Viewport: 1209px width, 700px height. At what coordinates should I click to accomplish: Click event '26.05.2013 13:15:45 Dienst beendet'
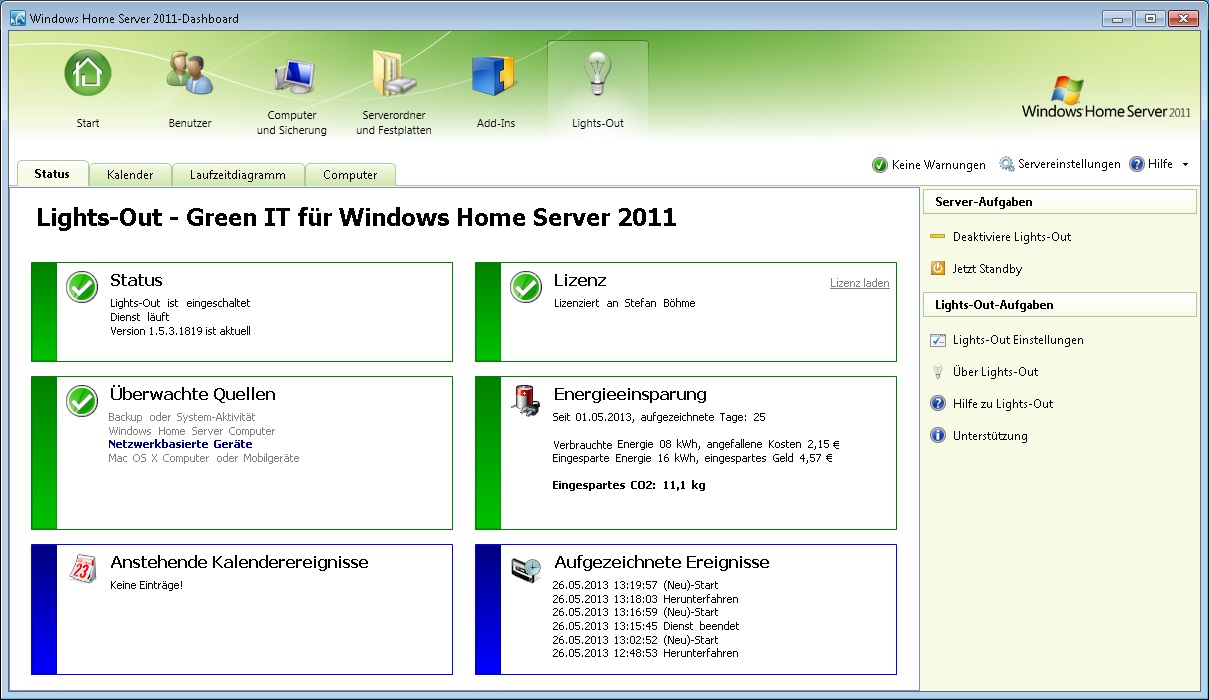[x=646, y=626]
